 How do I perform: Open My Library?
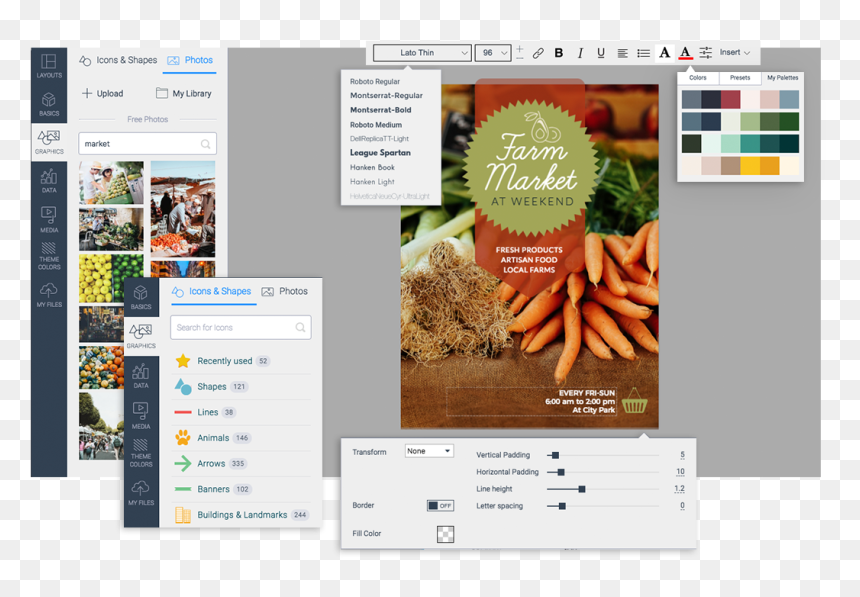(184, 93)
